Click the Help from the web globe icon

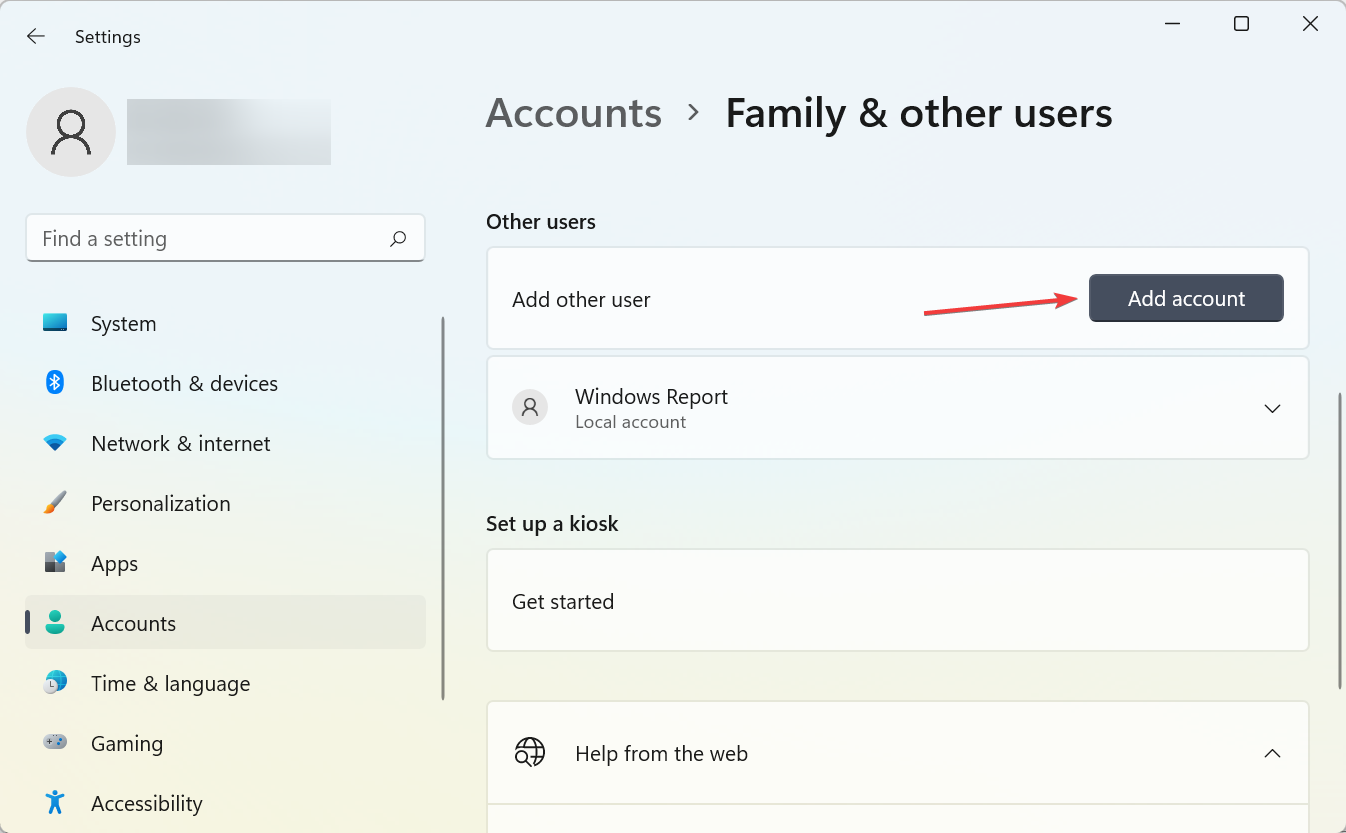coord(530,753)
